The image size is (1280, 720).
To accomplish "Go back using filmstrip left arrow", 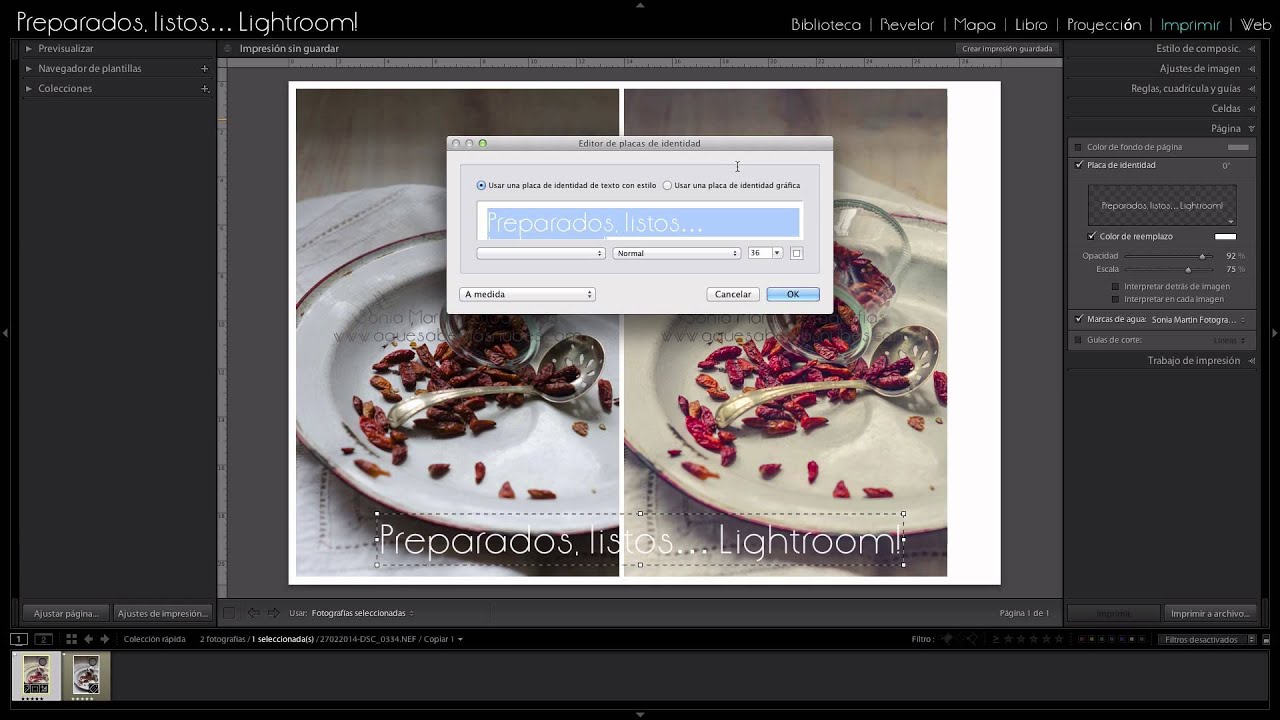I will click(88, 639).
